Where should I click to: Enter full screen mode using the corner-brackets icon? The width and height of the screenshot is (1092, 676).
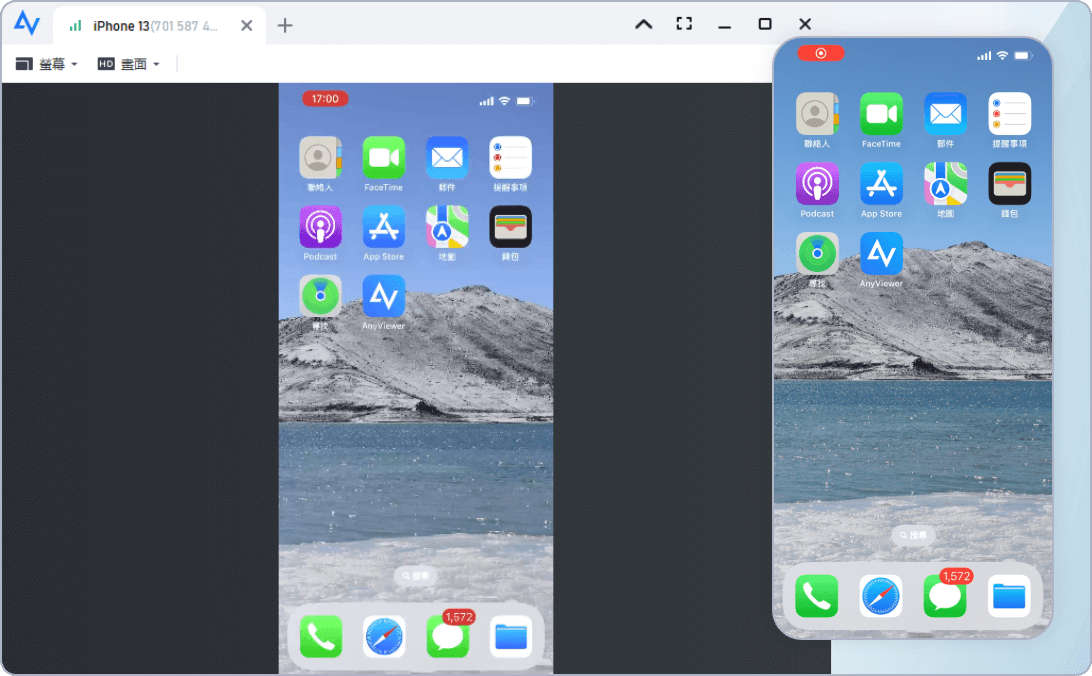684,24
